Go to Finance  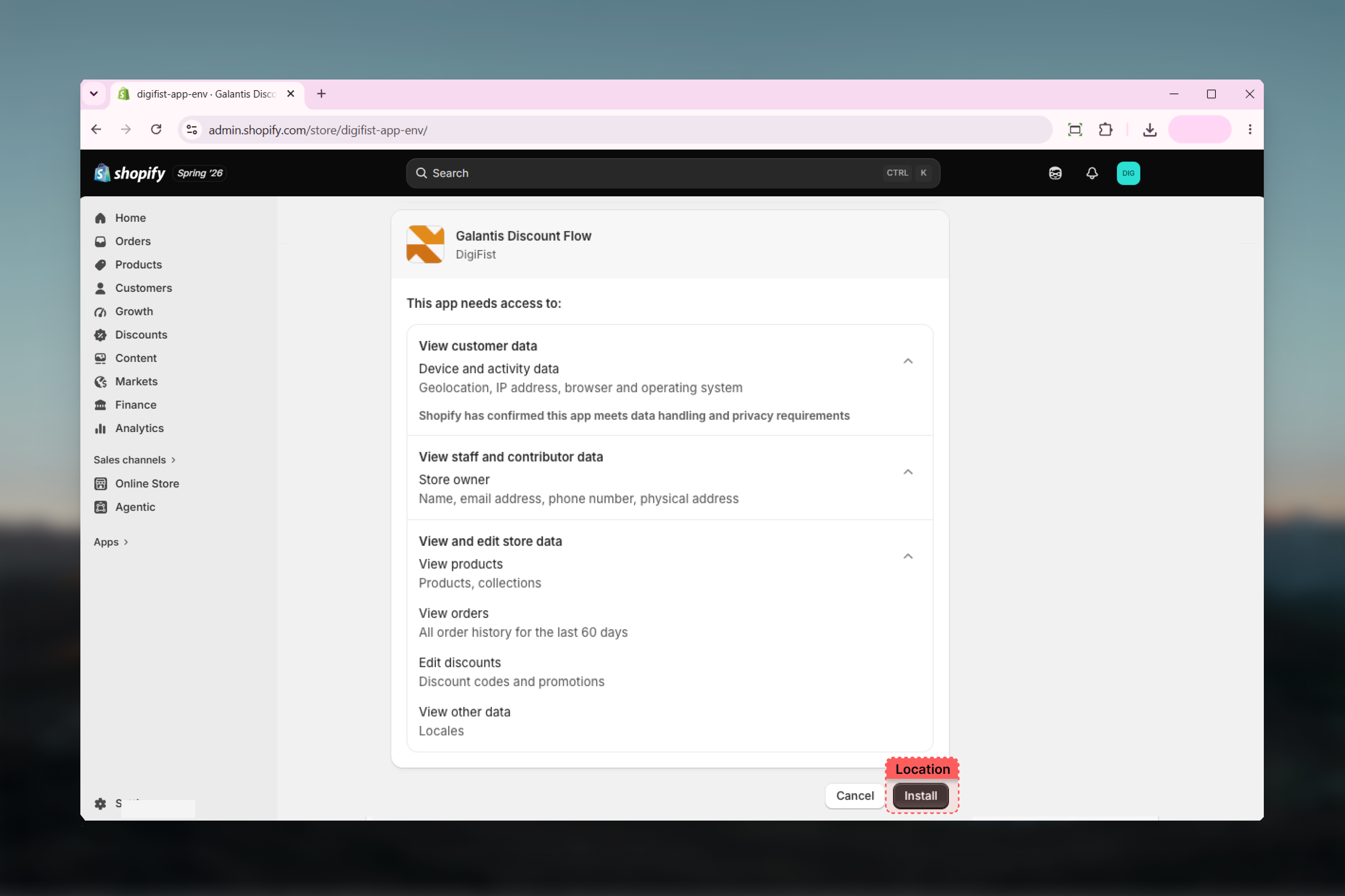pos(135,405)
